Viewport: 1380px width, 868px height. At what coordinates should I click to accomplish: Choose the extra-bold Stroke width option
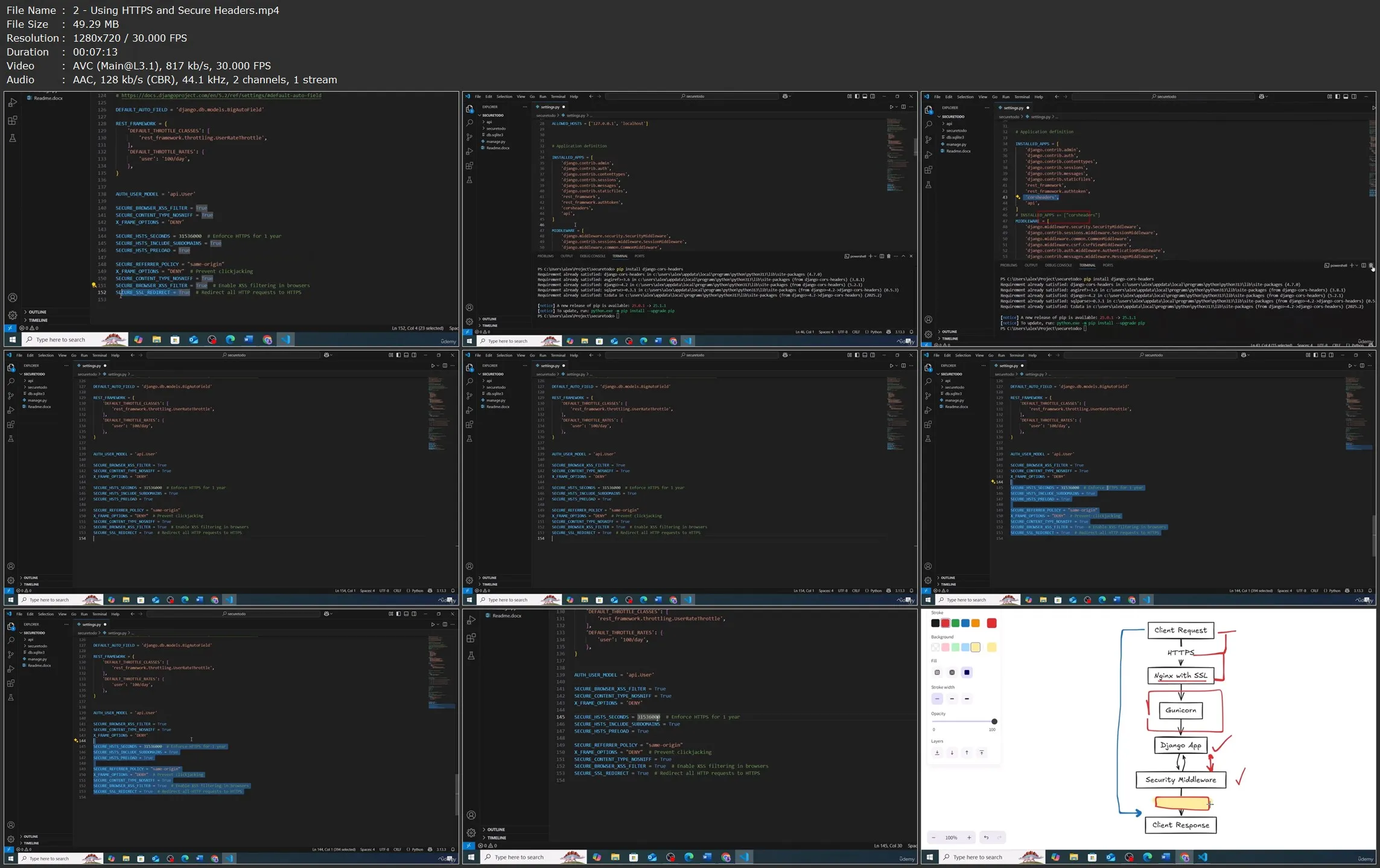[967, 699]
